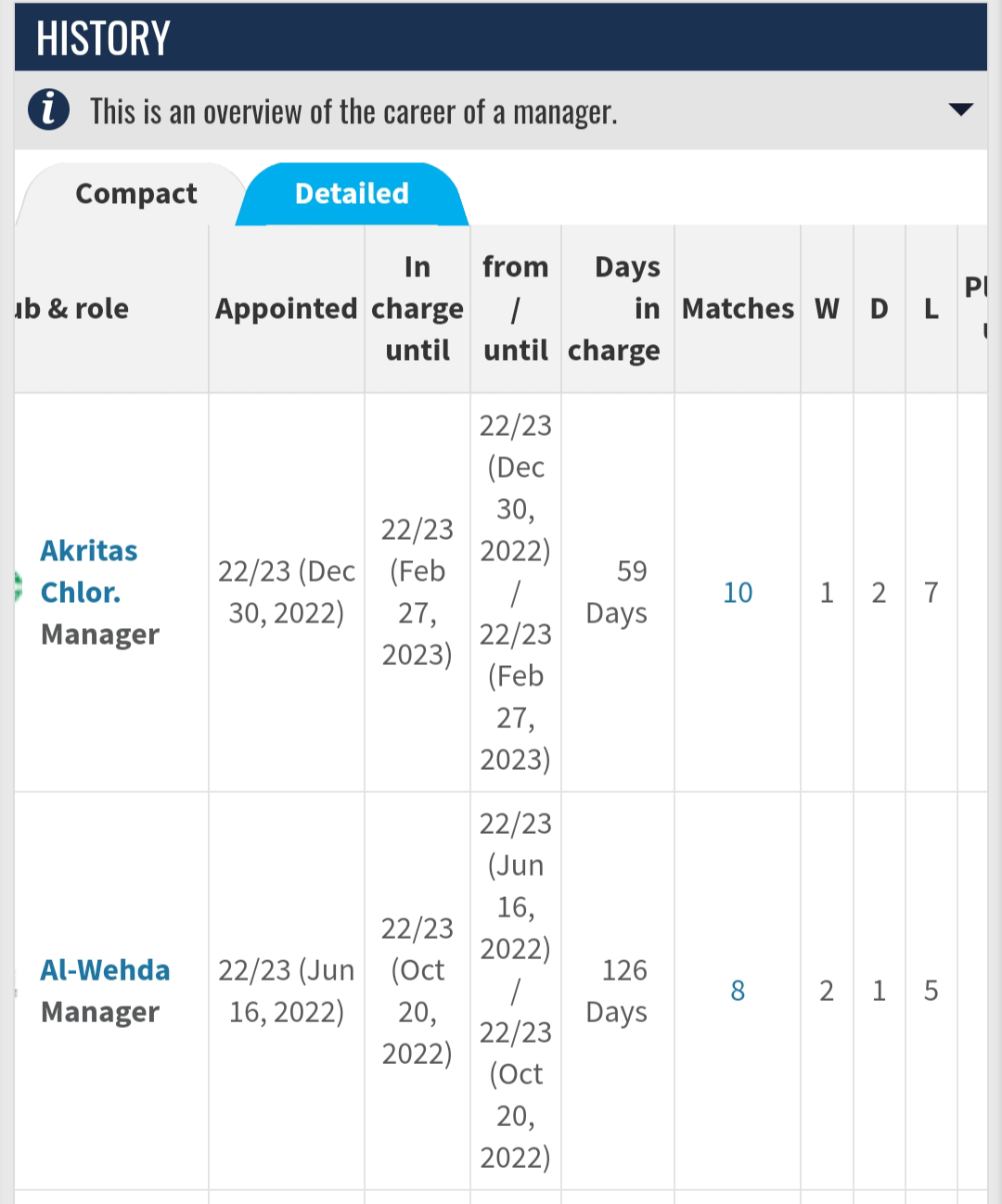Open the Akritas Chlor. club link
1002x1204 pixels.
click(88, 571)
